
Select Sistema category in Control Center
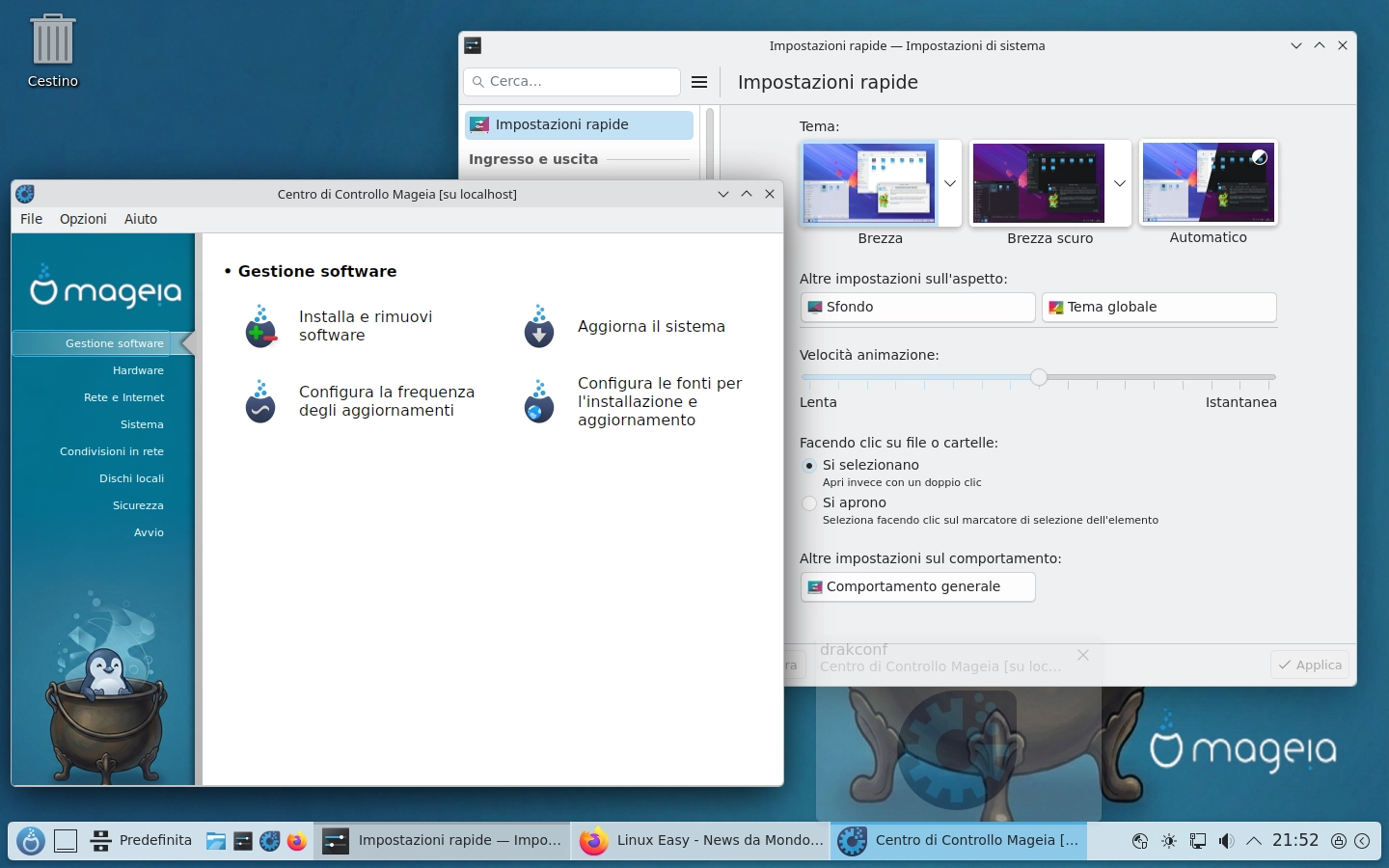[142, 424]
